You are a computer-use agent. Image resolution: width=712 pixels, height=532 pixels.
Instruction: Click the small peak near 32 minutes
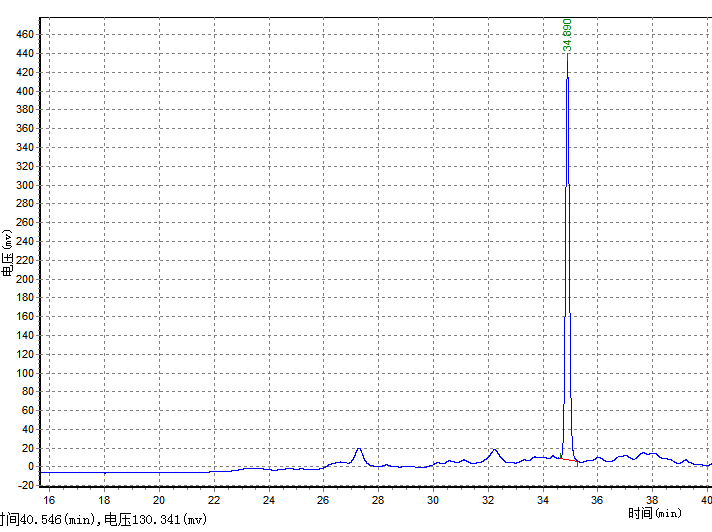494,450
